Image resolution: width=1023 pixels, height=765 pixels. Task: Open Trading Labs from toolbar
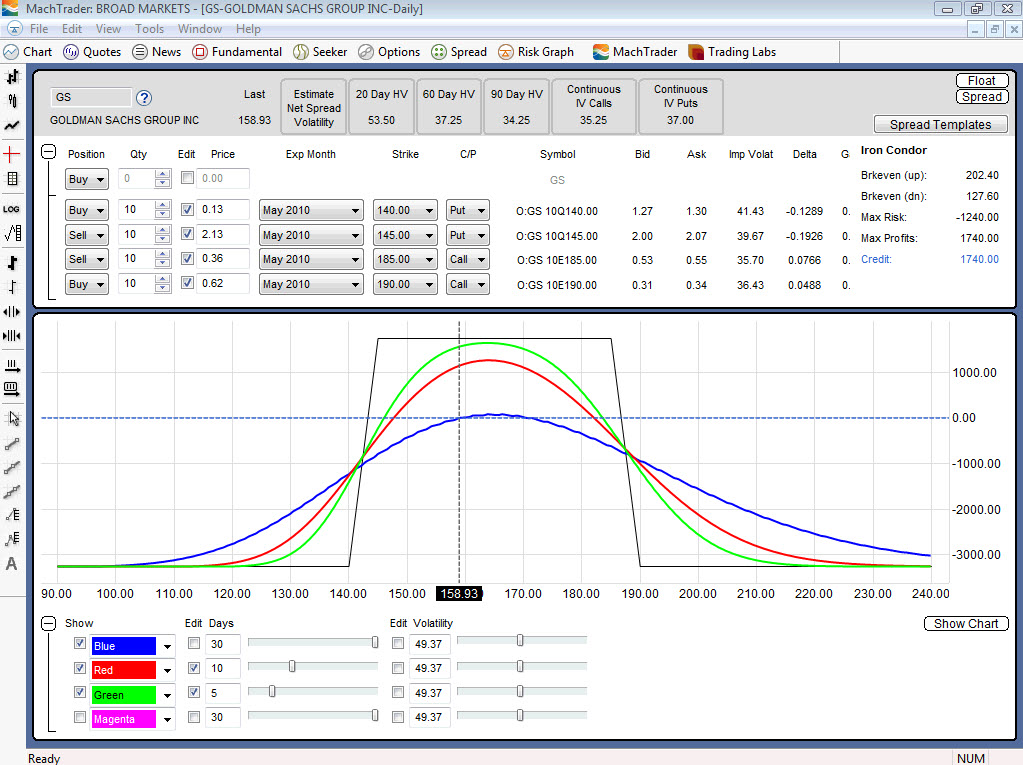pyautogui.click(x=732, y=52)
